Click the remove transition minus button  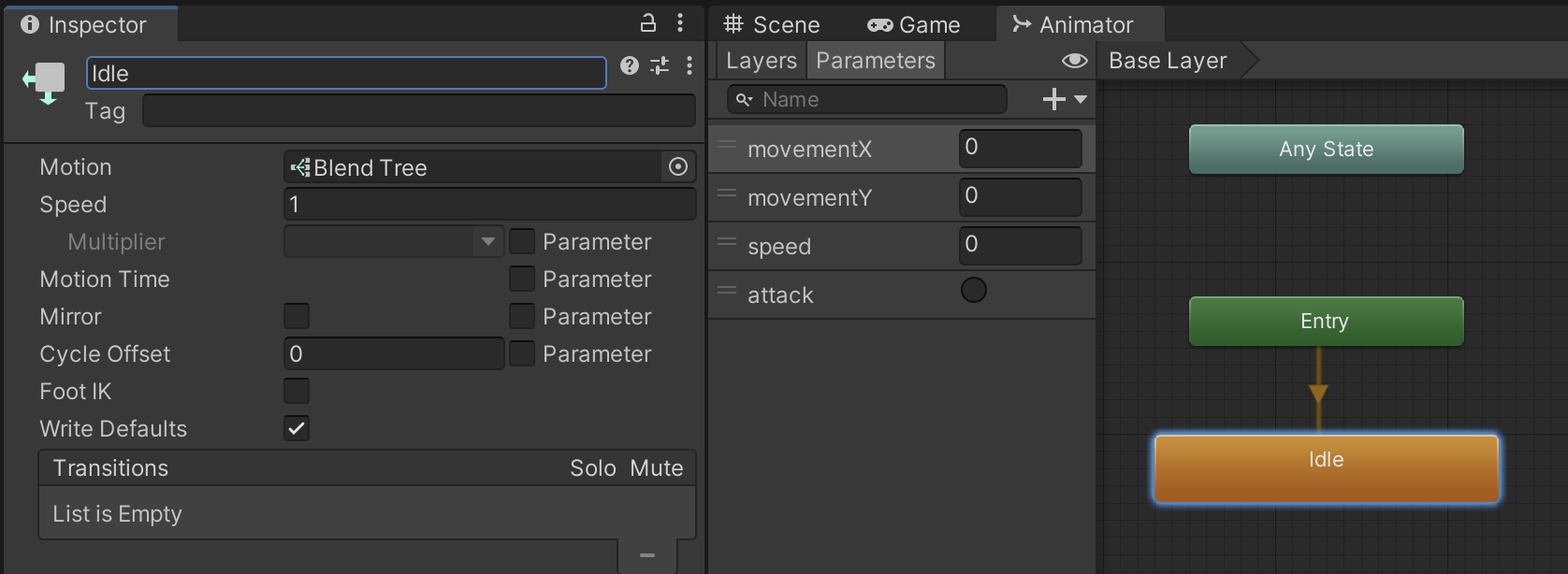647,555
